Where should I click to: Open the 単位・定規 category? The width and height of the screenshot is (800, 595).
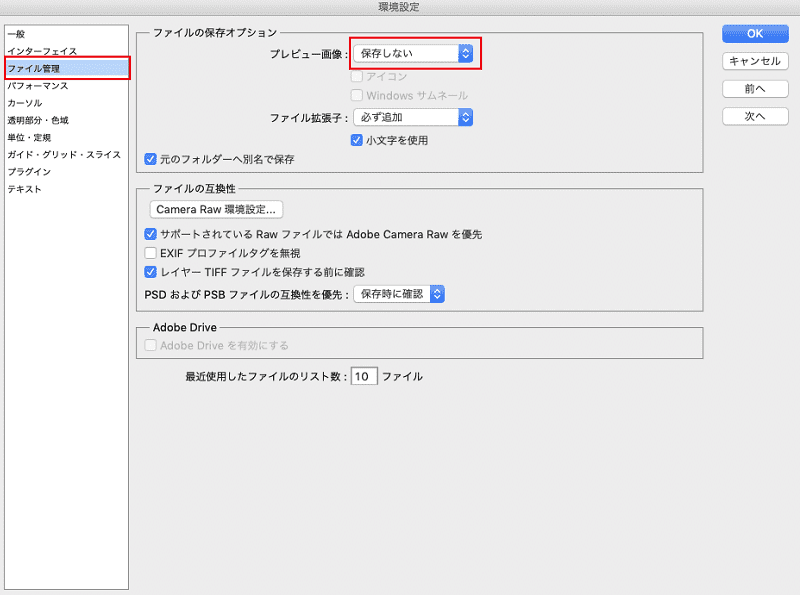(66, 138)
